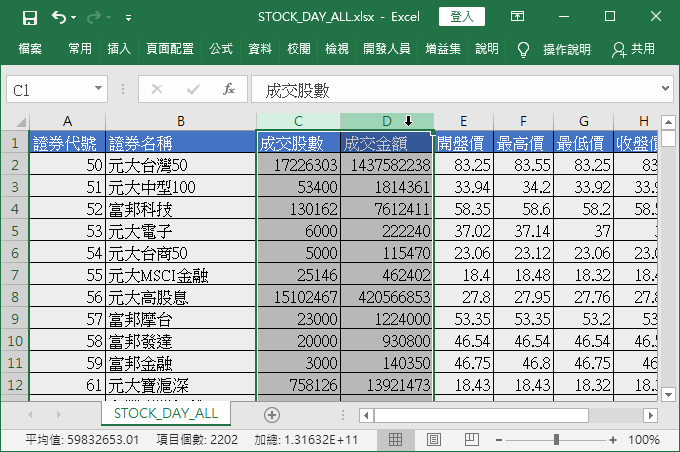Switch to the 檢視 ribbon tab

pos(337,49)
